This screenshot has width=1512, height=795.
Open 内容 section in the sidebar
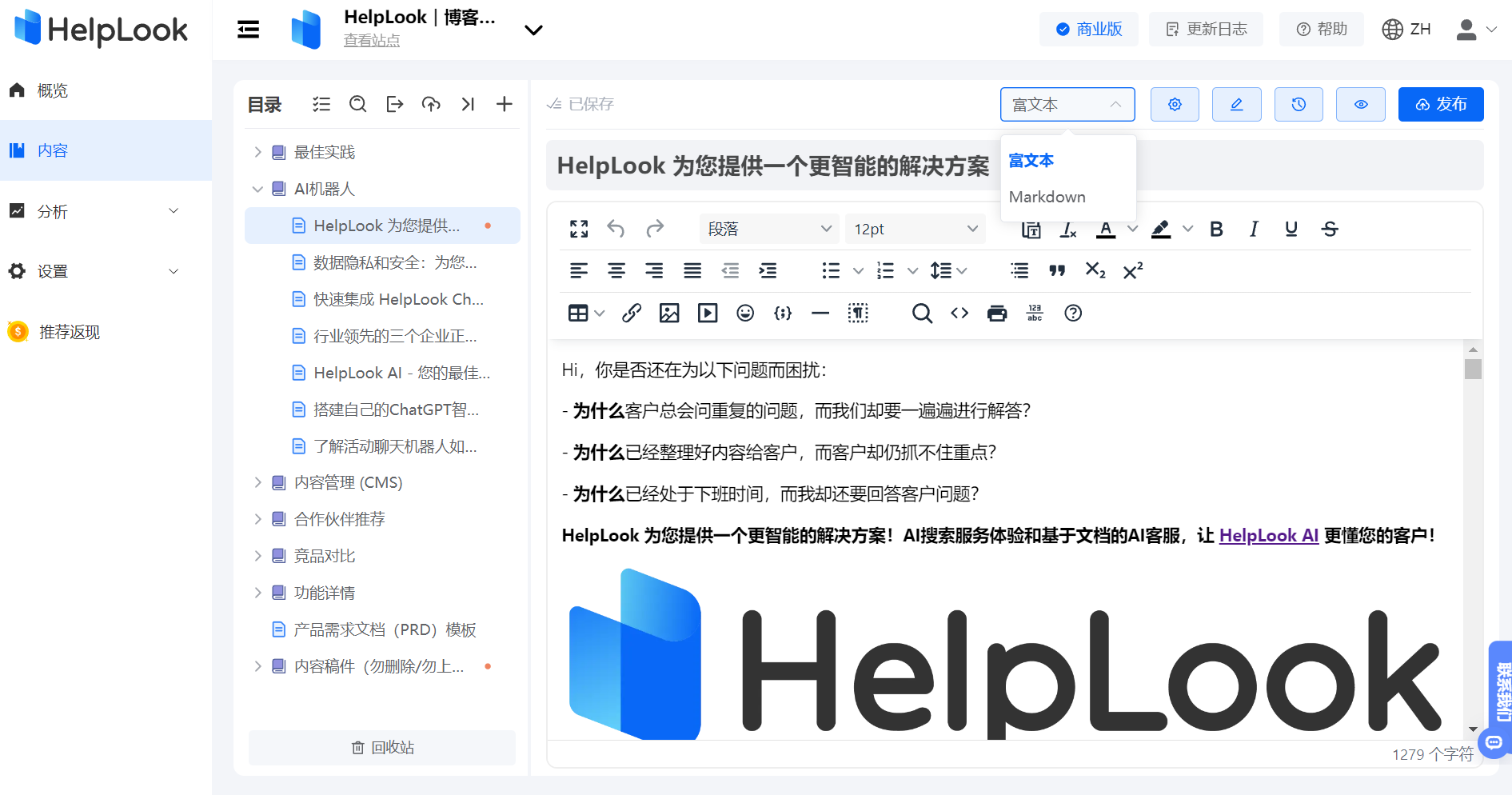(x=106, y=150)
